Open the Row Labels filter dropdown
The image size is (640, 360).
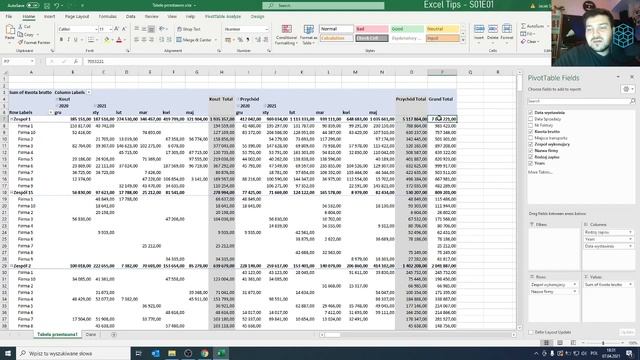pos(51,112)
